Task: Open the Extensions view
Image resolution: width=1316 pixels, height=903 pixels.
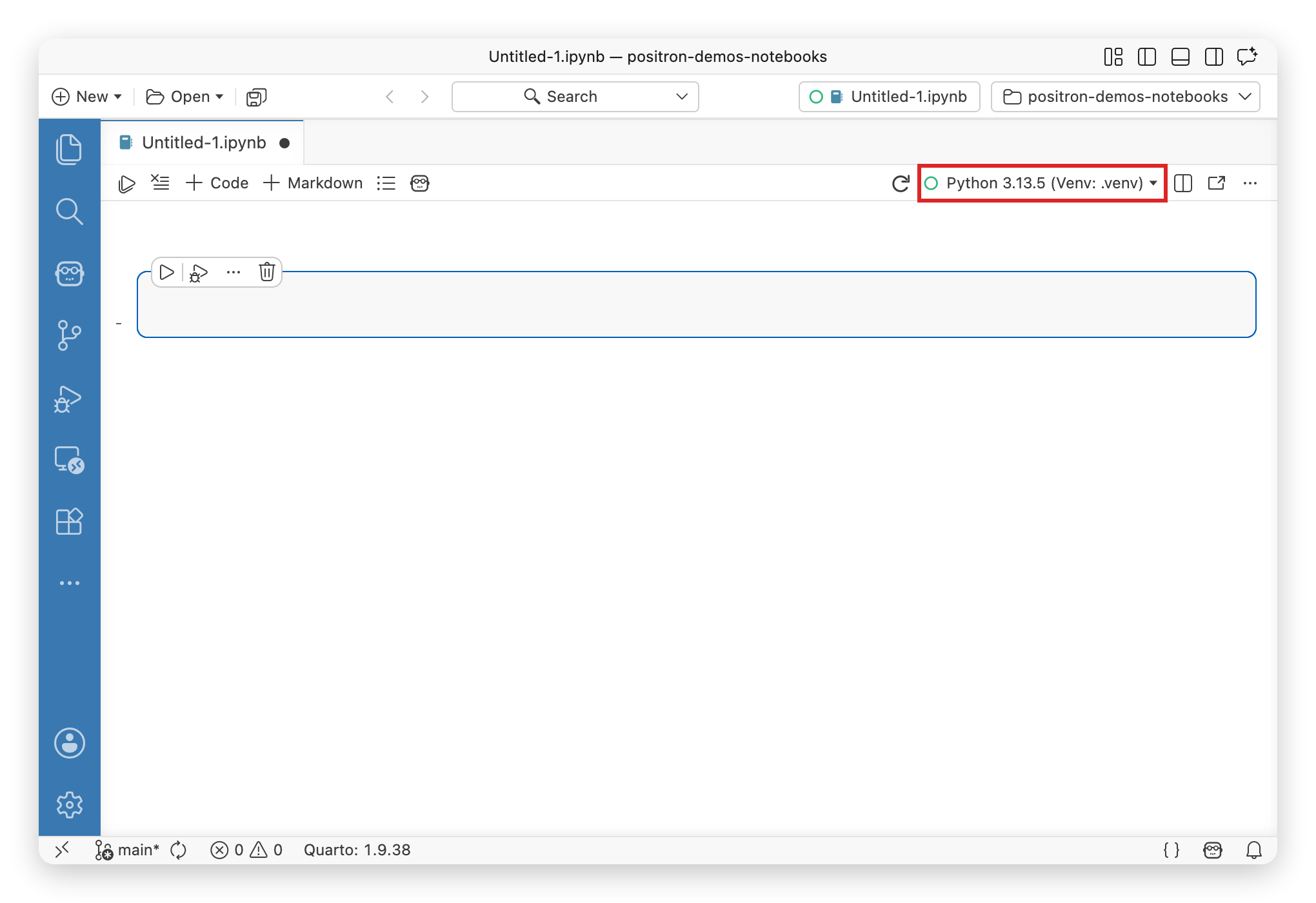Action: (x=69, y=522)
